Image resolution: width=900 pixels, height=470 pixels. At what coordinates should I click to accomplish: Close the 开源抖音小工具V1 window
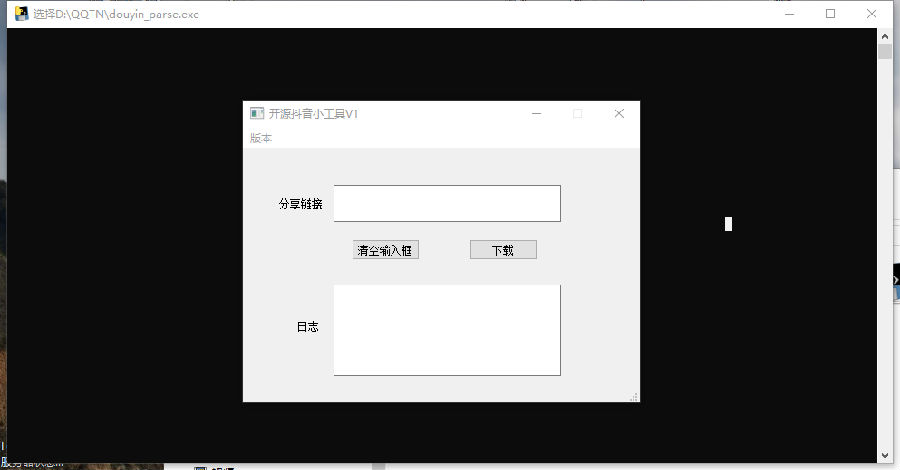(619, 114)
